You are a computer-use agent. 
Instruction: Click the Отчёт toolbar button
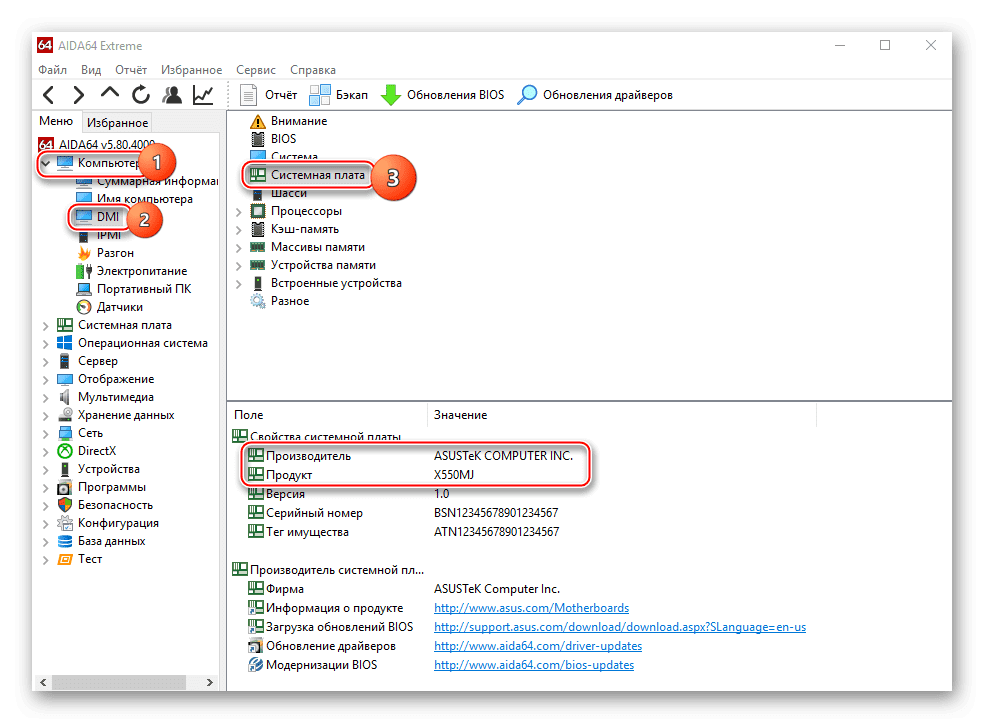pyautogui.click(x=269, y=95)
